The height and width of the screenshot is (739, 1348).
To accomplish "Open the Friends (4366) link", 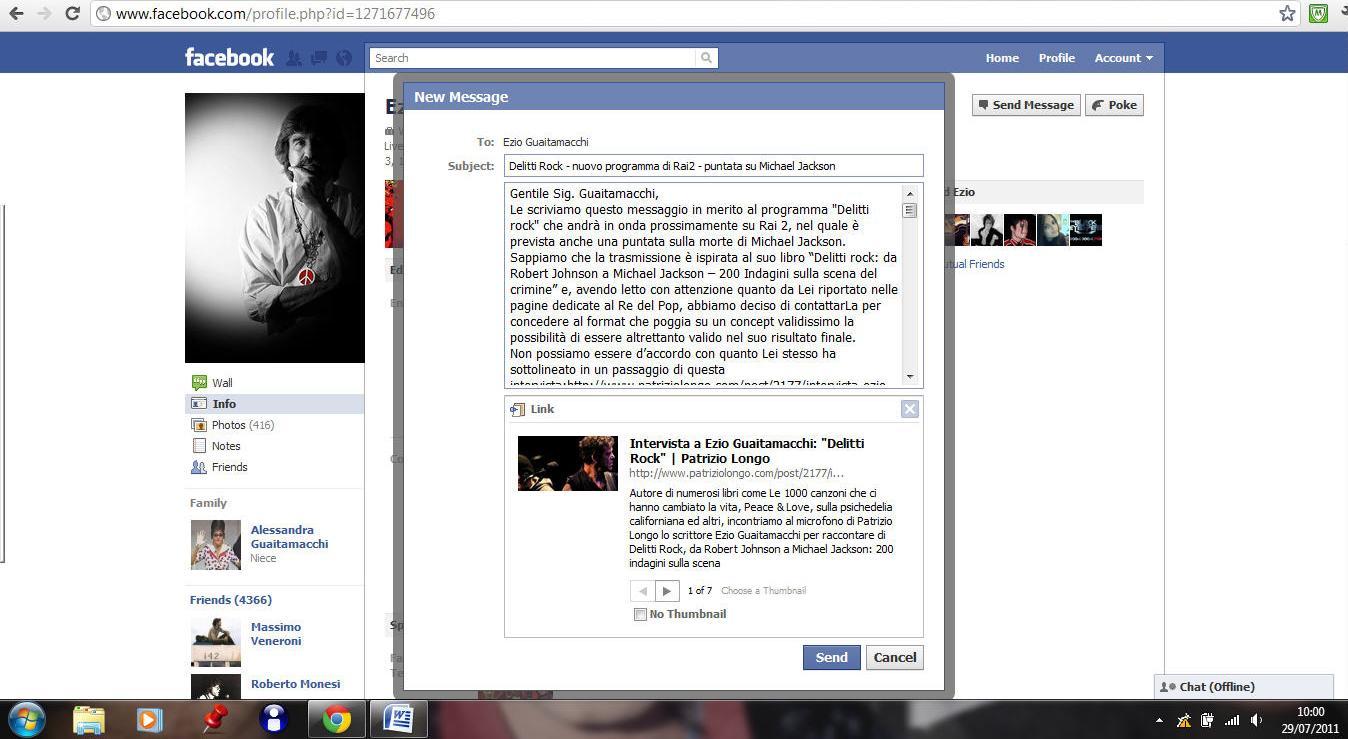I will (231, 600).
